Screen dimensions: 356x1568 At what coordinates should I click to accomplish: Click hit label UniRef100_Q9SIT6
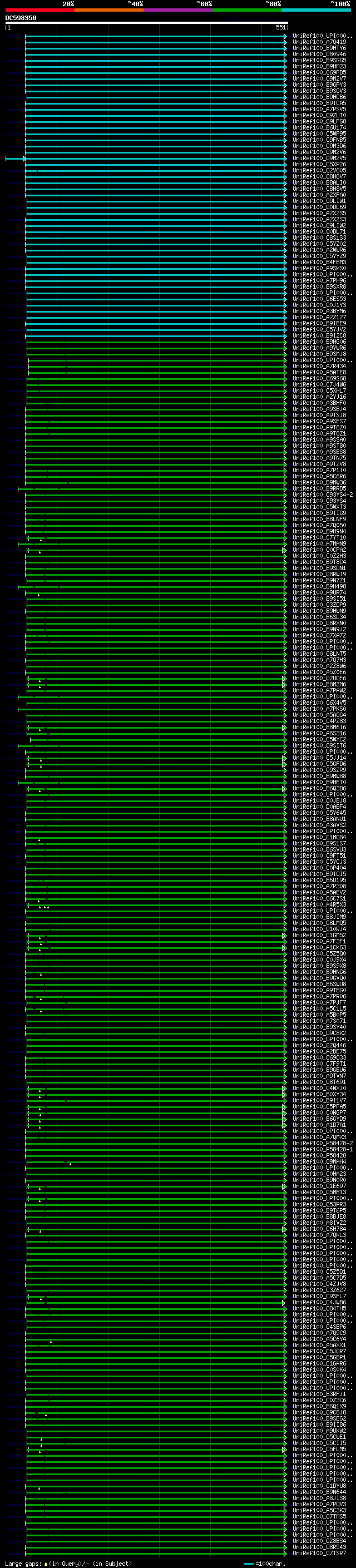click(319, 746)
